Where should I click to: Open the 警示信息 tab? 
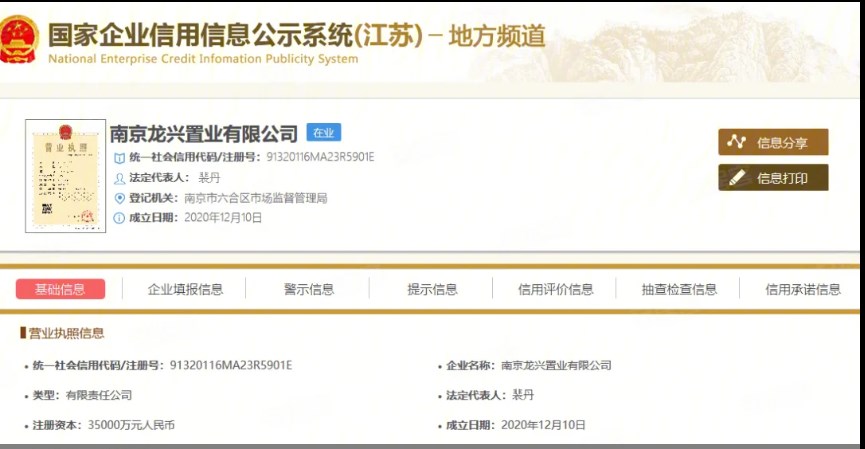click(x=309, y=289)
